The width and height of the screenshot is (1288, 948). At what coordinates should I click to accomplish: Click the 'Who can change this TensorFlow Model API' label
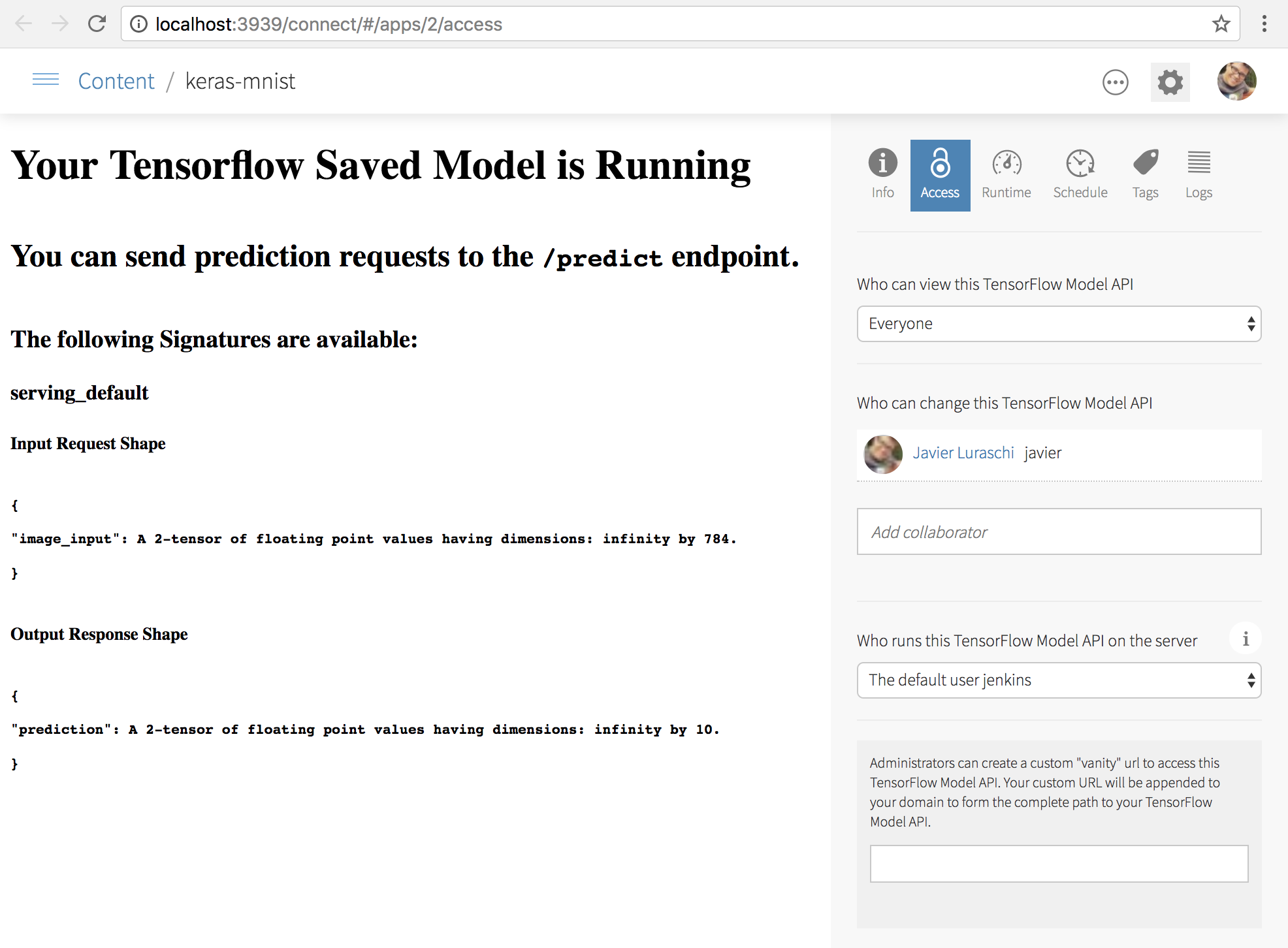click(1005, 403)
